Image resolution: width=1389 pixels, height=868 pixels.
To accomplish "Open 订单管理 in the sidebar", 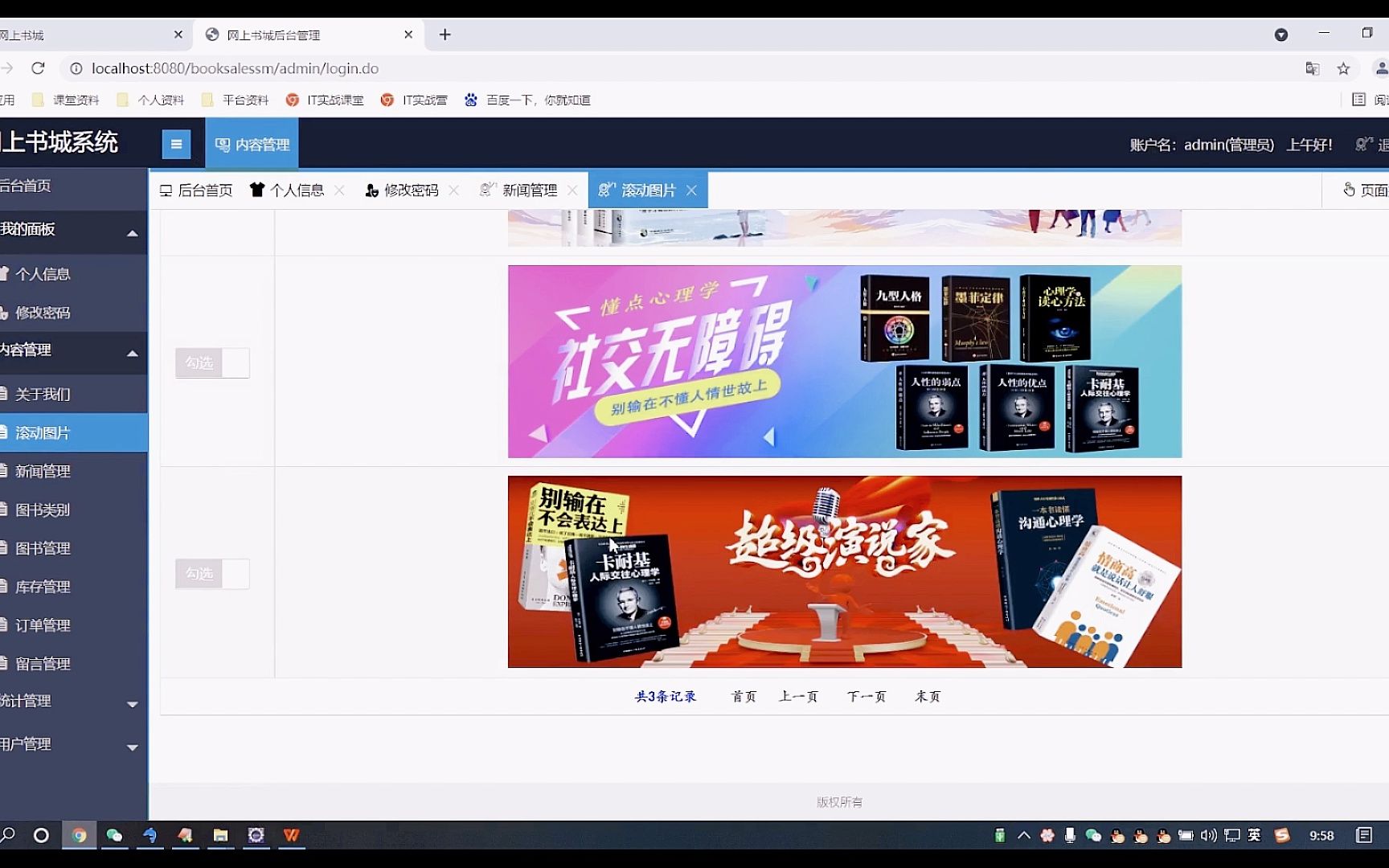I will 73,626.
